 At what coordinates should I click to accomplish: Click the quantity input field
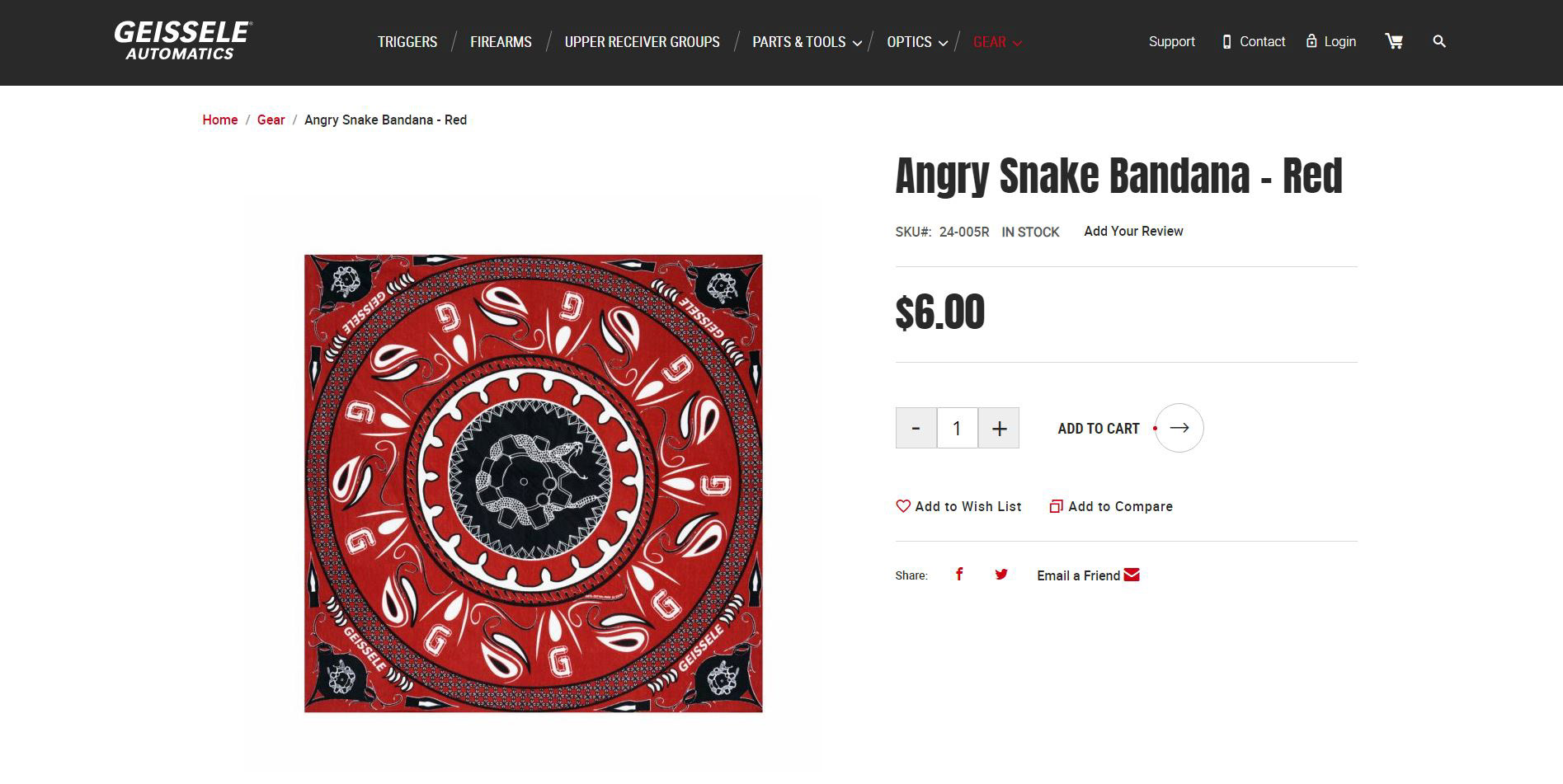tap(957, 428)
